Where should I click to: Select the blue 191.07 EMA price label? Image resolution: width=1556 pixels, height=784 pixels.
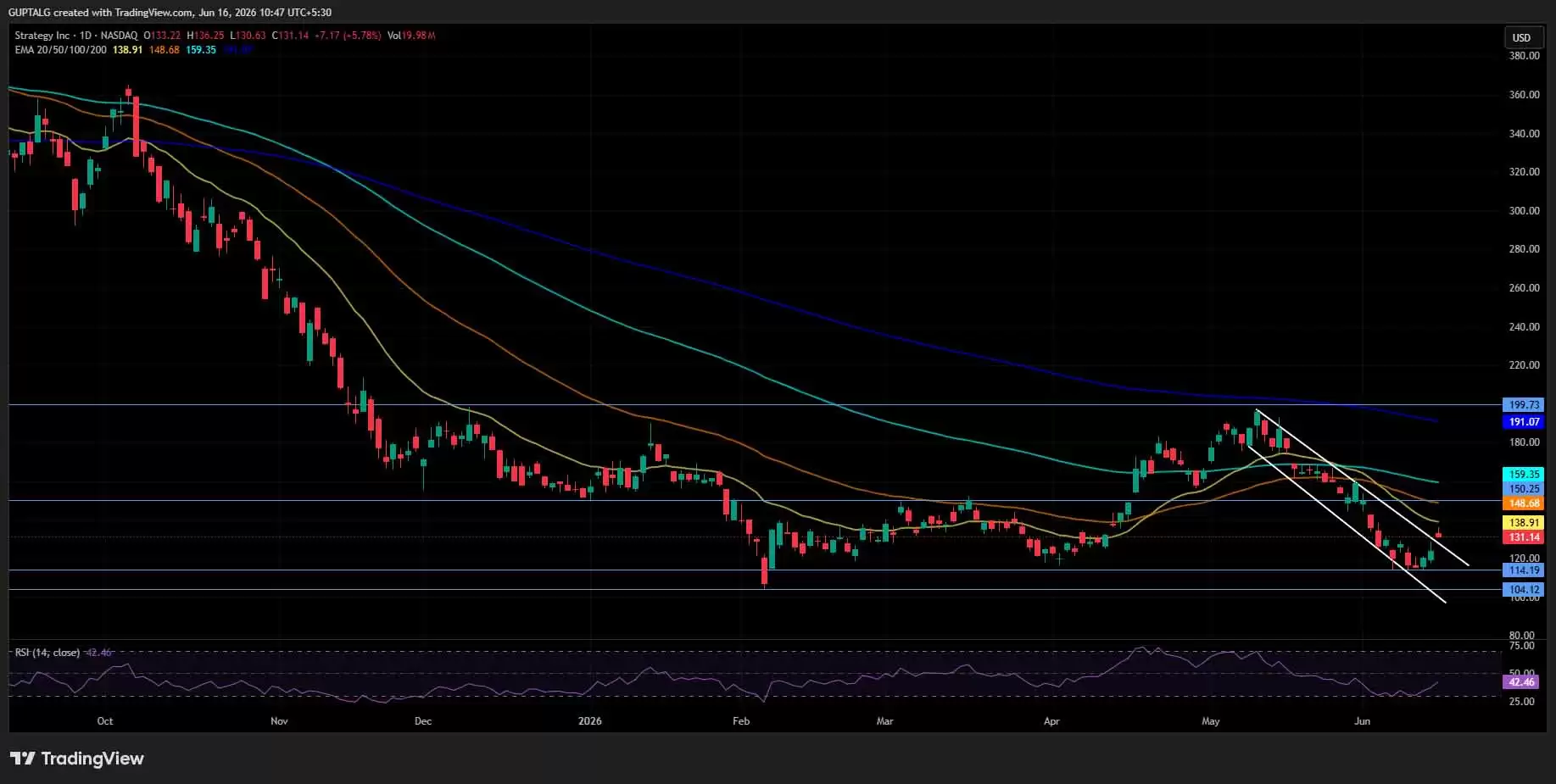[x=1524, y=422]
